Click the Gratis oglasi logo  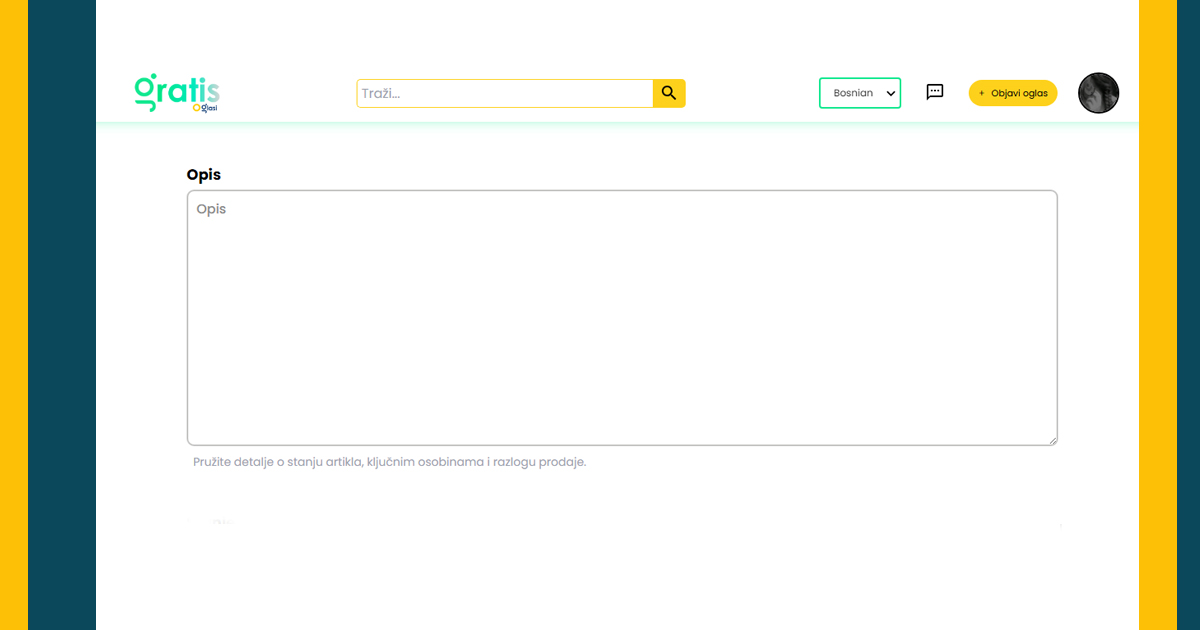177,93
